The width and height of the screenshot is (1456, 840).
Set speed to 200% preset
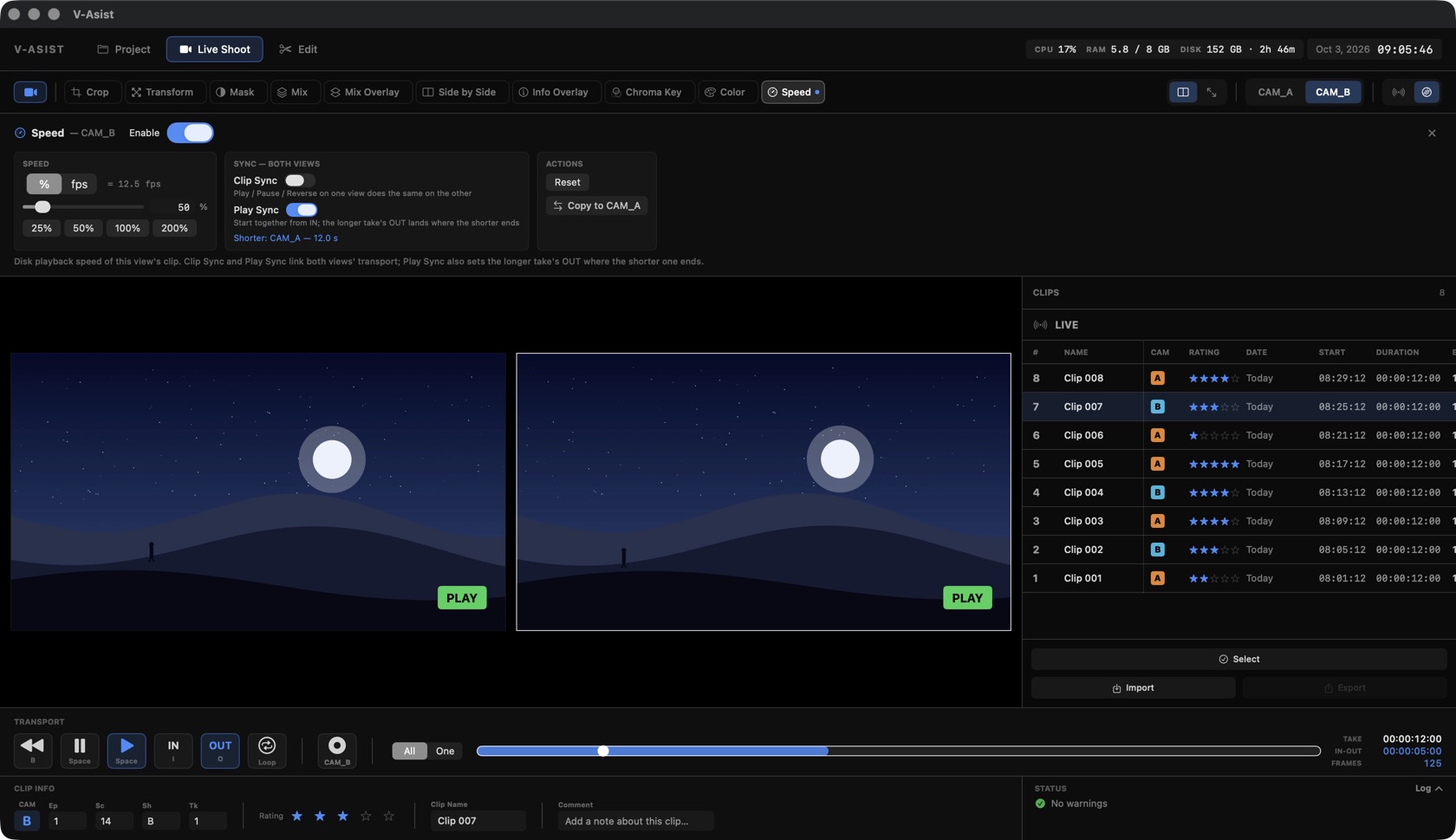coord(174,228)
